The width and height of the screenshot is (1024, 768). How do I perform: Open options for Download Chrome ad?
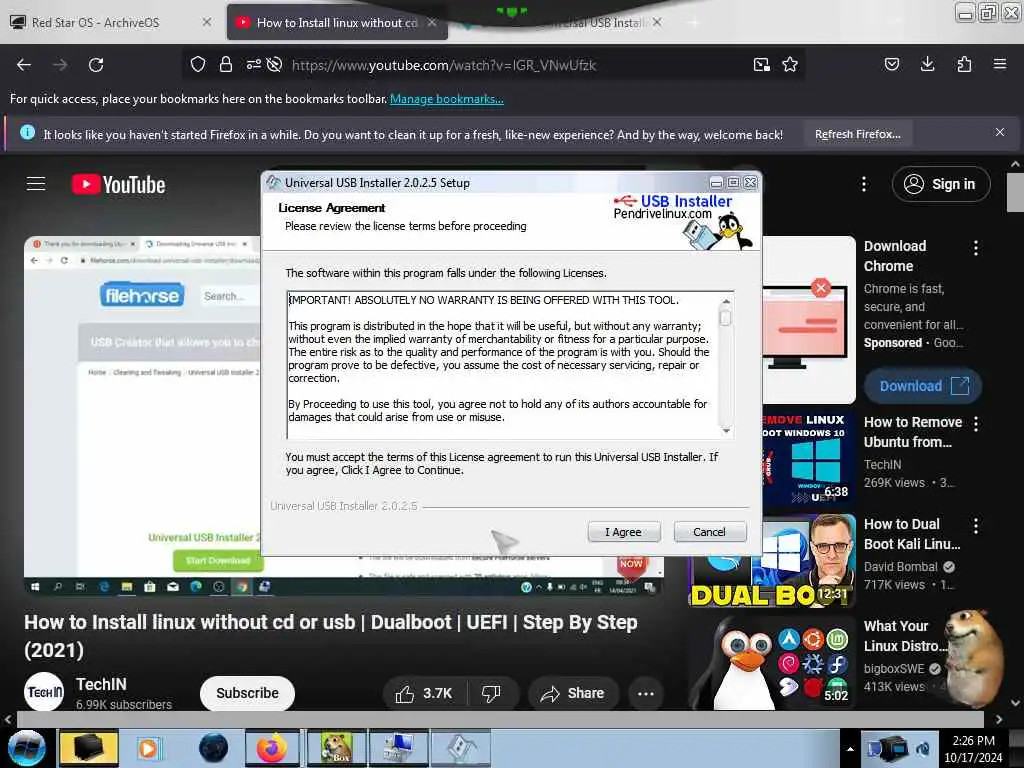coord(976,248)
